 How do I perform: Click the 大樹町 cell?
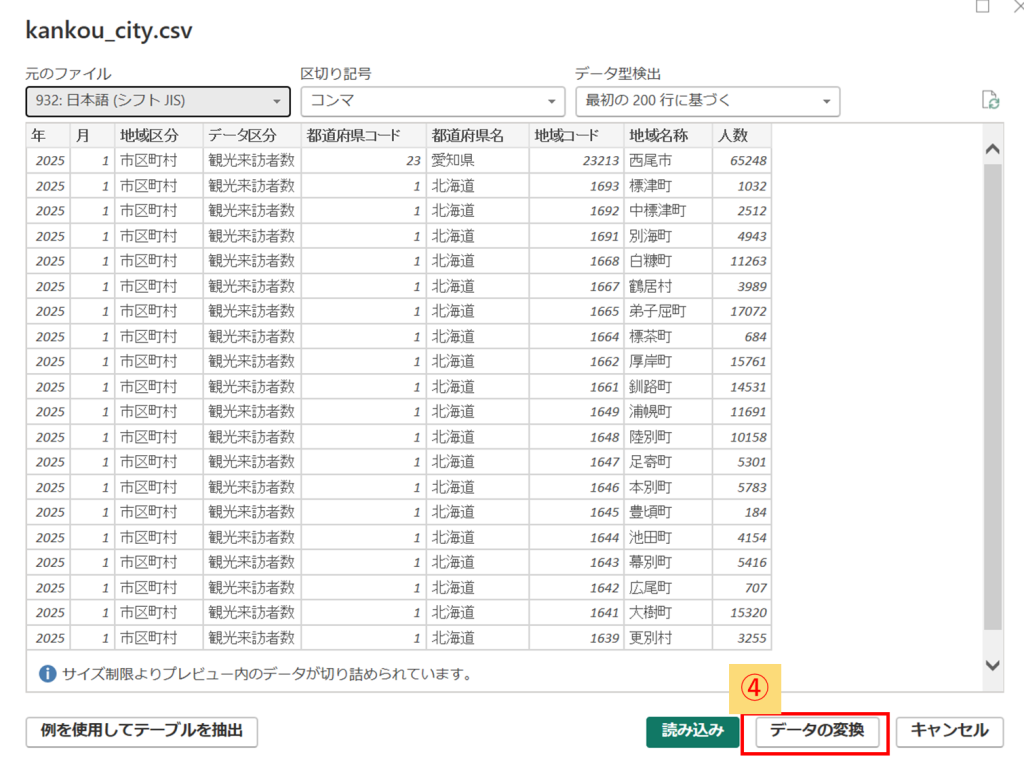668,613
